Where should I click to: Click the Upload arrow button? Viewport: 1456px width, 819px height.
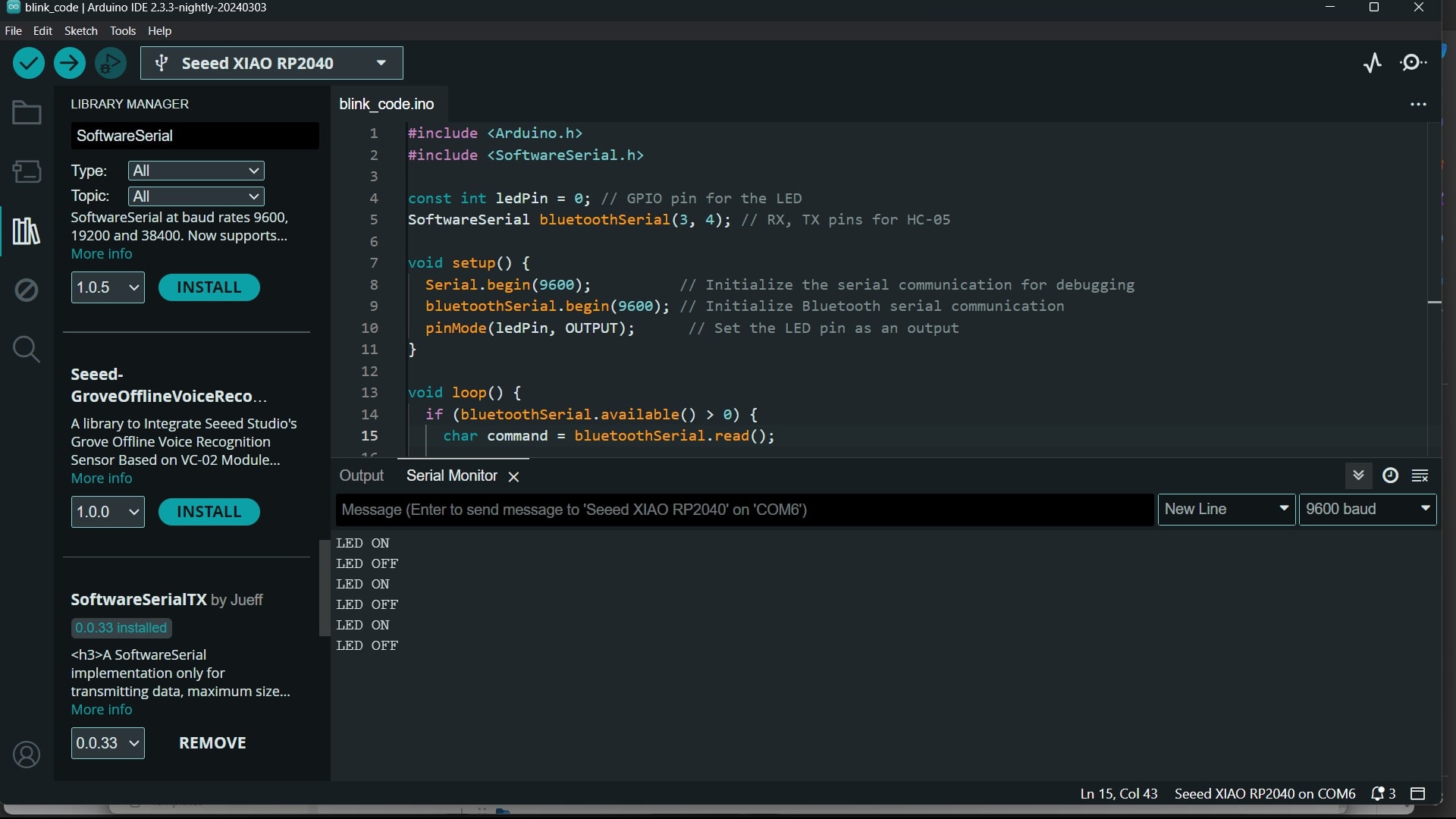69,63
